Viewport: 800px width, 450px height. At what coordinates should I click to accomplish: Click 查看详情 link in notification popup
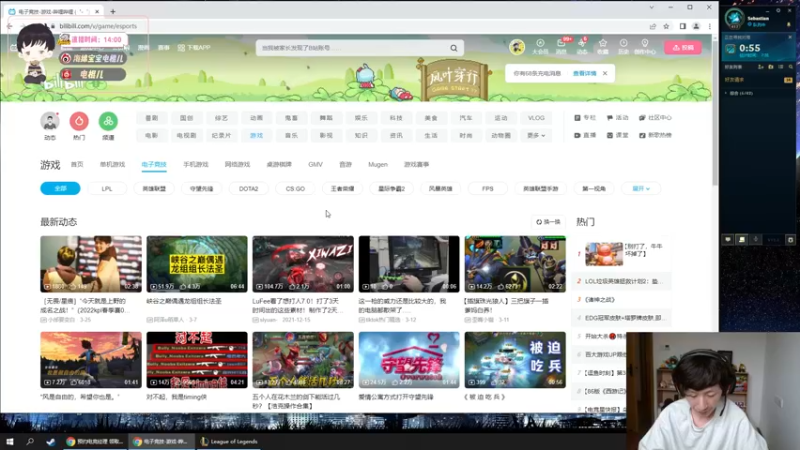[x=585, y=73]
